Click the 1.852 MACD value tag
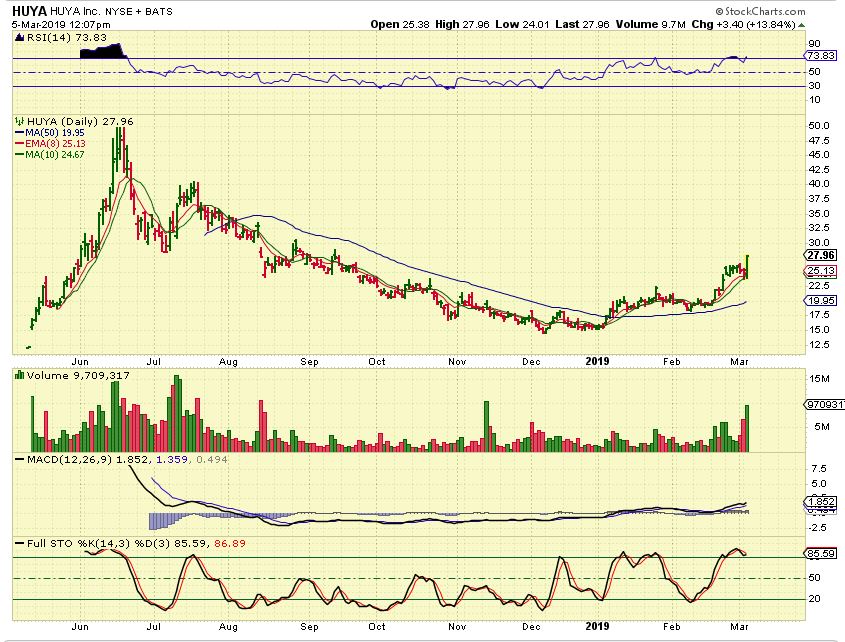Image resolution: width=845 pixels, height=642 pixels. [820, 501]
